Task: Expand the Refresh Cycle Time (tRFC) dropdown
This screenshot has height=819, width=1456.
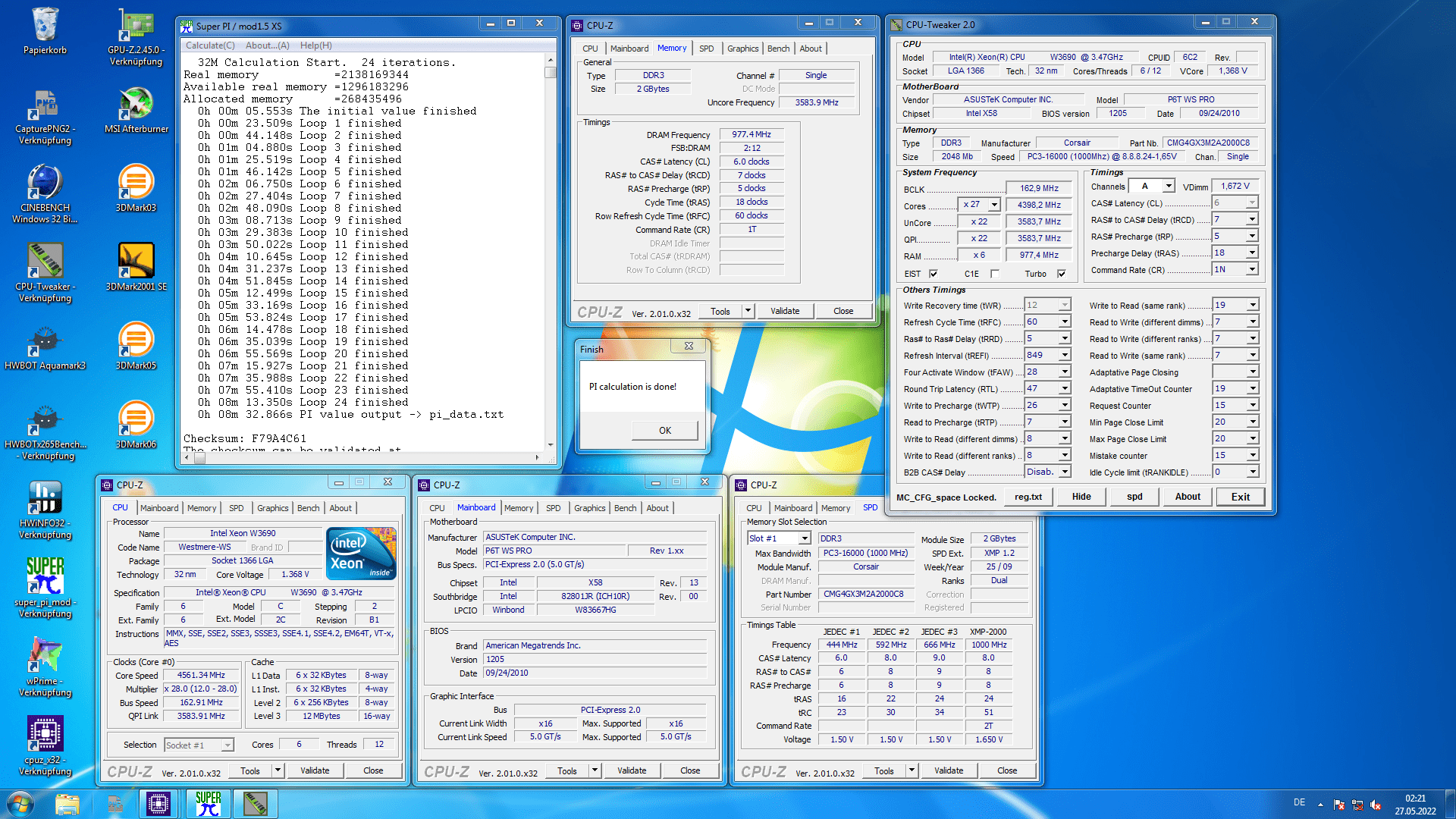Action: pyautogui.click(x=1065, y=322)
